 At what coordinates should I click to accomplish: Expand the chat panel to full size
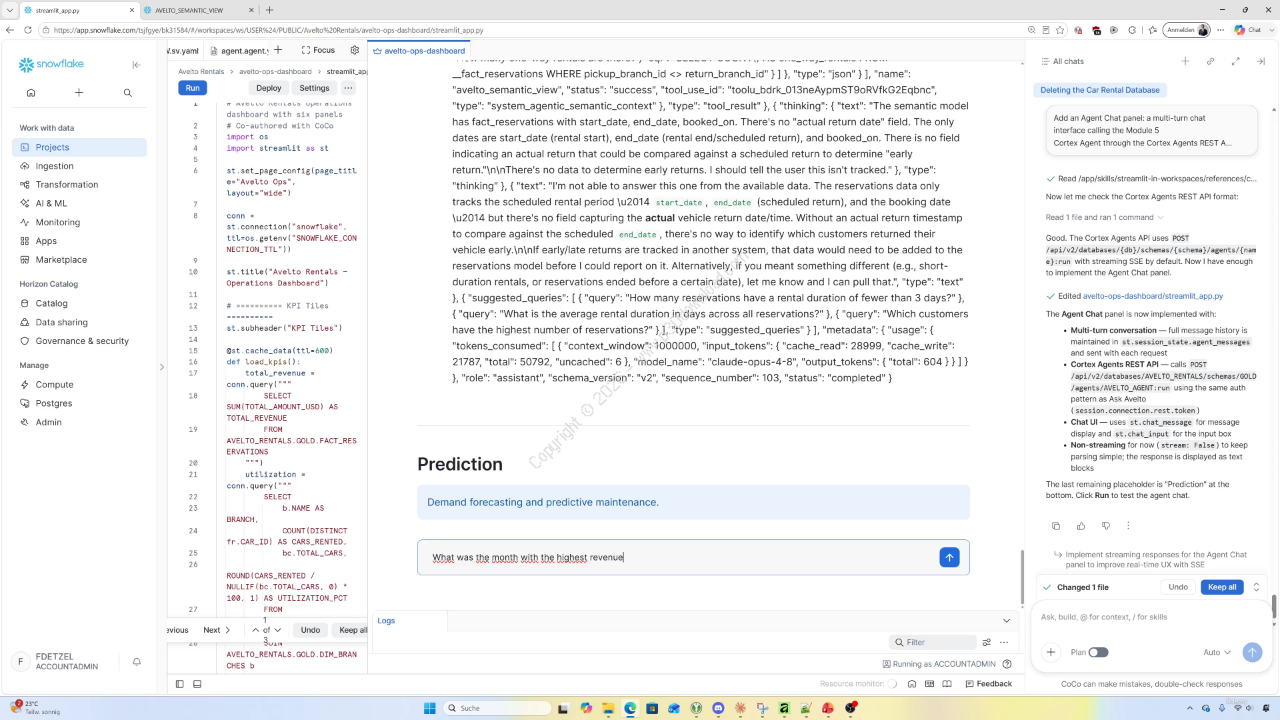click(x=1235, y=61)
